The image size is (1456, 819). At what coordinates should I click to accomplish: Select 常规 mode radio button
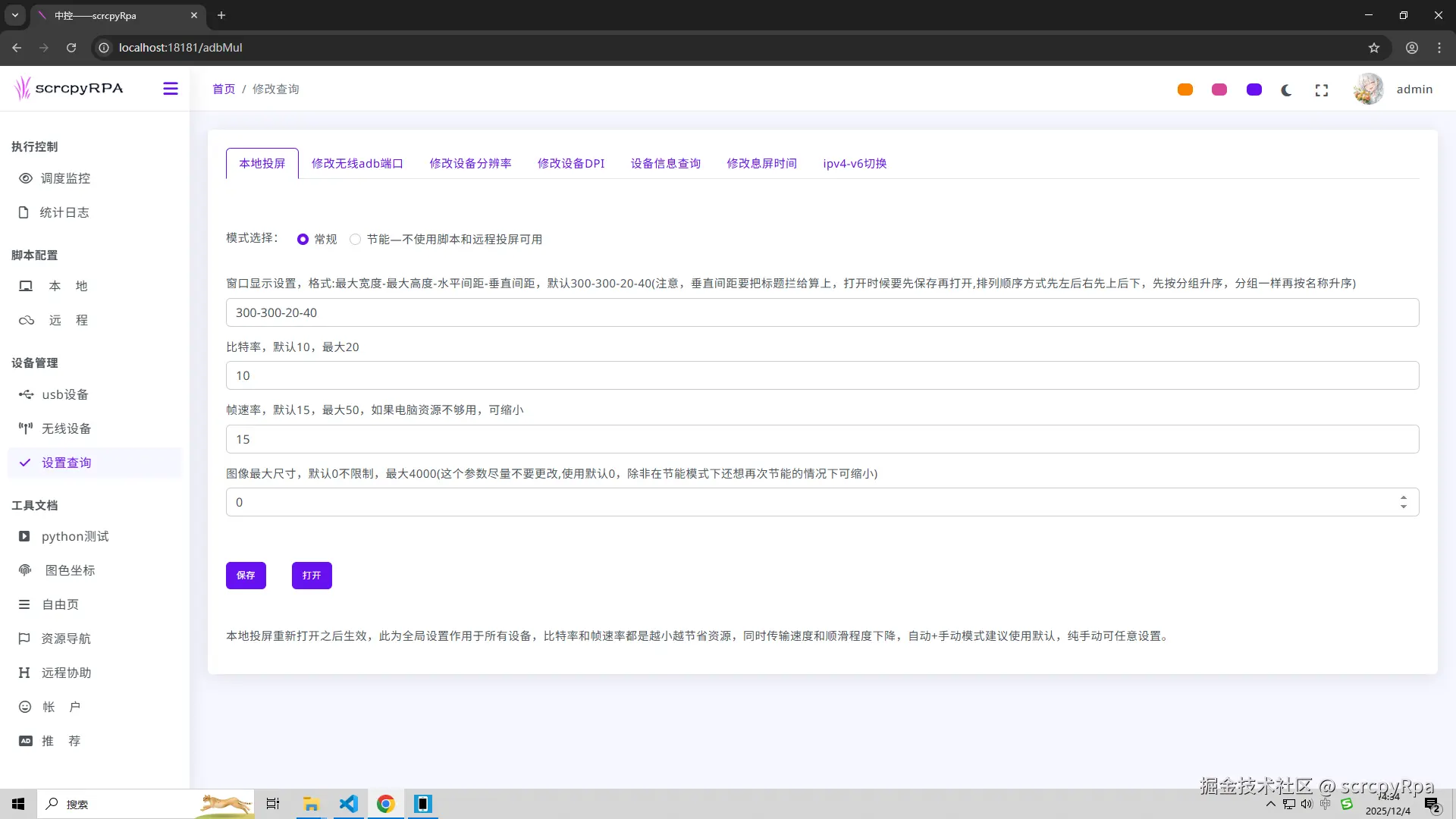tap(303, 240)
